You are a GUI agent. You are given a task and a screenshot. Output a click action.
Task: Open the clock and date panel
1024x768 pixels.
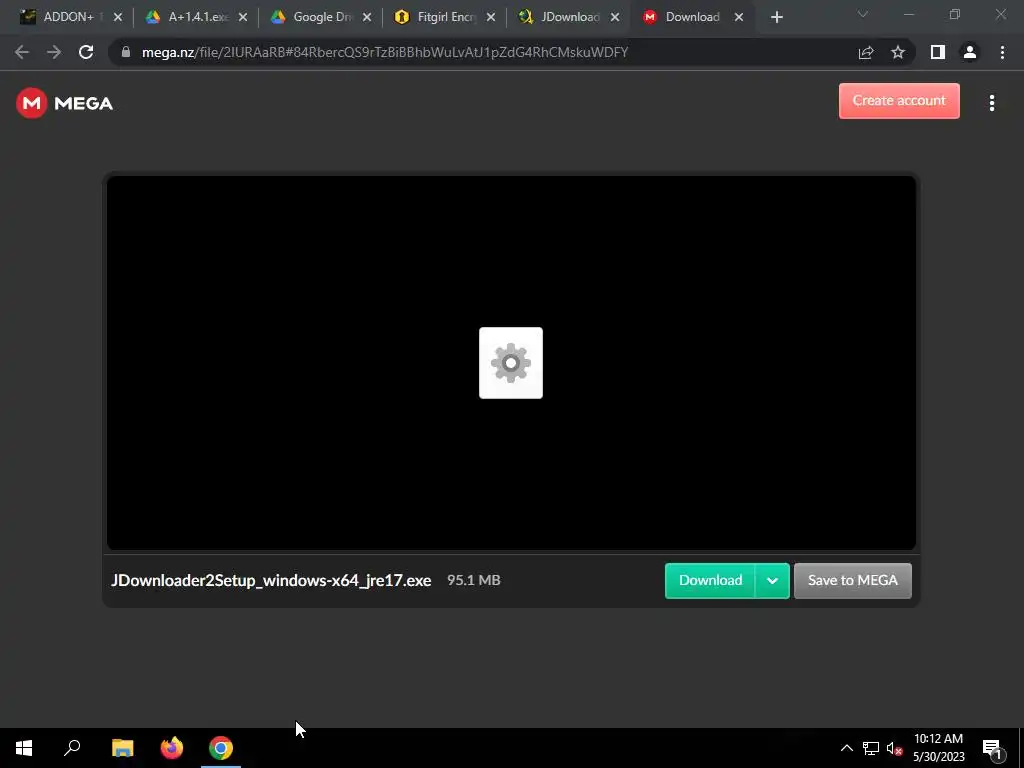tap(938, 748)
